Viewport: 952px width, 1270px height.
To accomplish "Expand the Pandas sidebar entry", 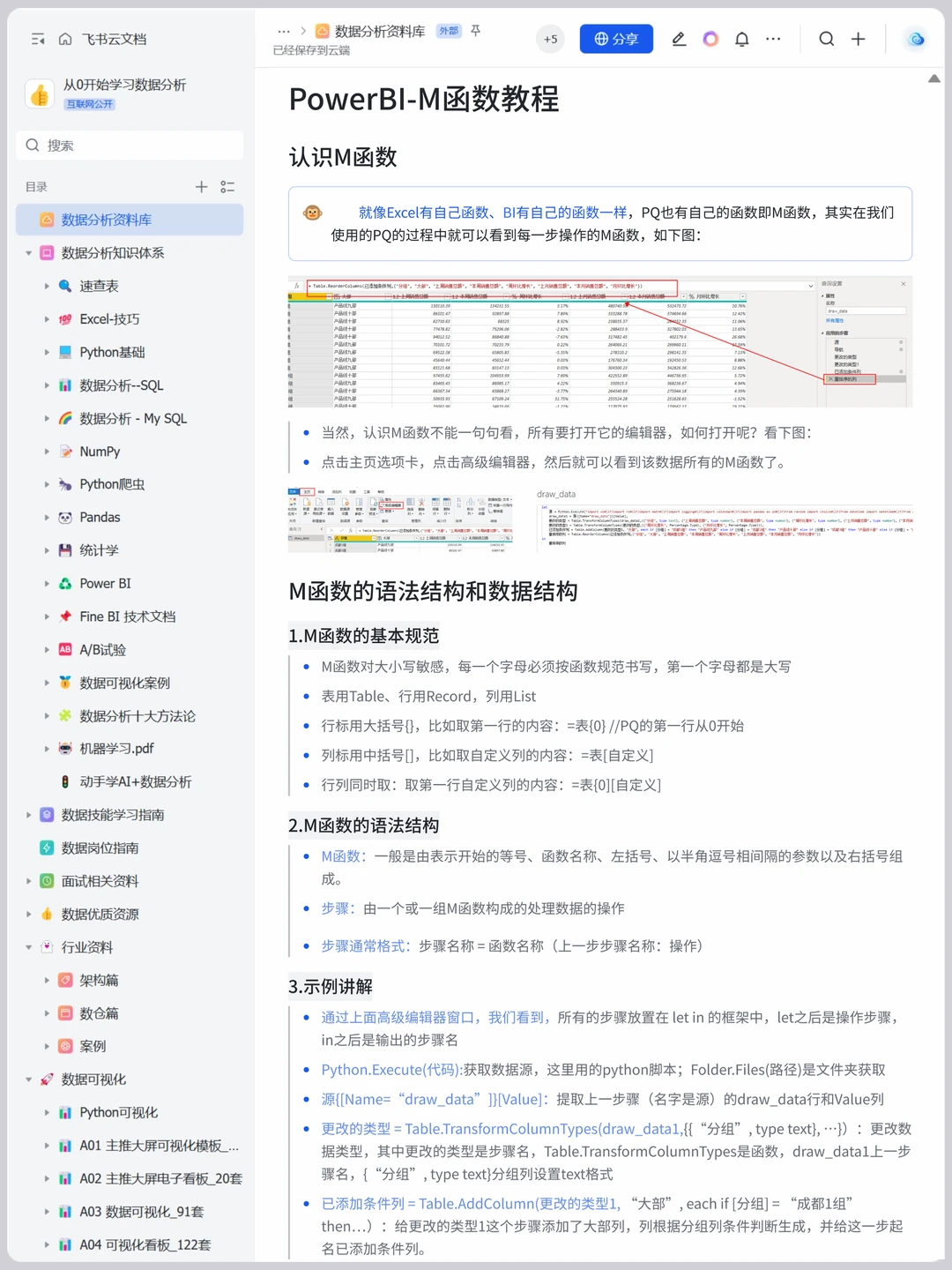I will coord(48,517).
